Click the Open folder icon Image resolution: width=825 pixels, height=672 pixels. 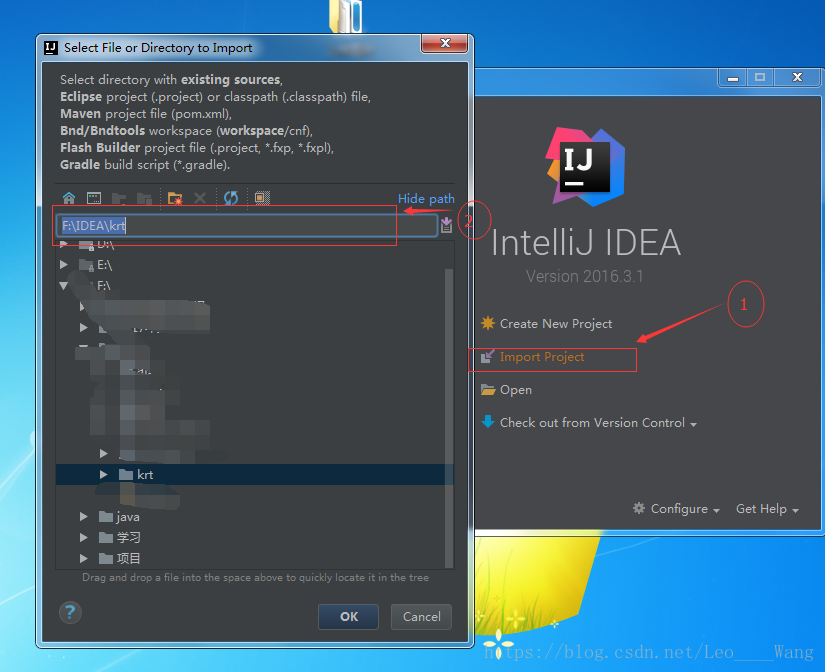[488, 389]
